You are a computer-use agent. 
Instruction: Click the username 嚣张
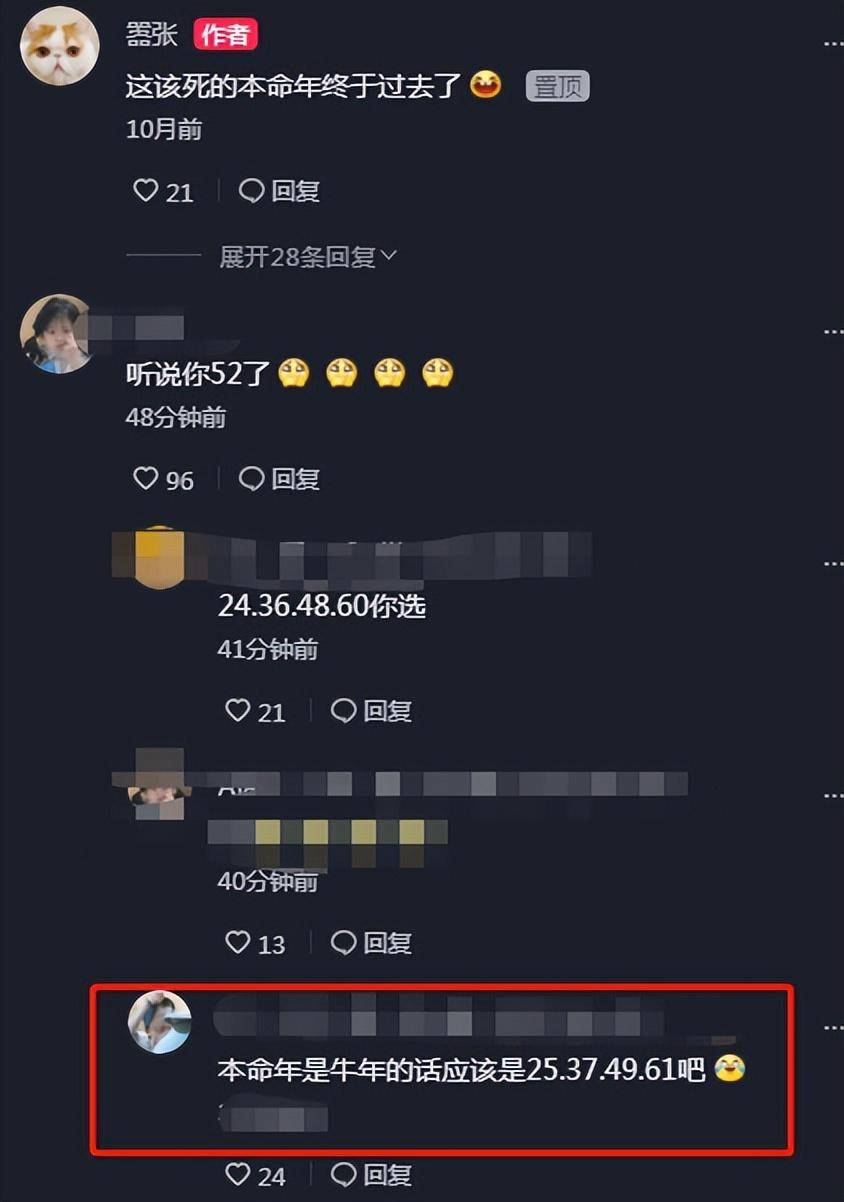pos(152,34)
